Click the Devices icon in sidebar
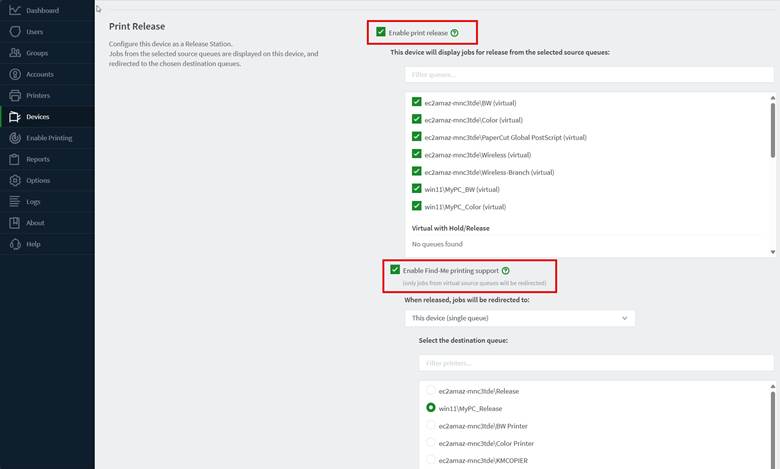The image size is (780, 469). coord(15,116)
